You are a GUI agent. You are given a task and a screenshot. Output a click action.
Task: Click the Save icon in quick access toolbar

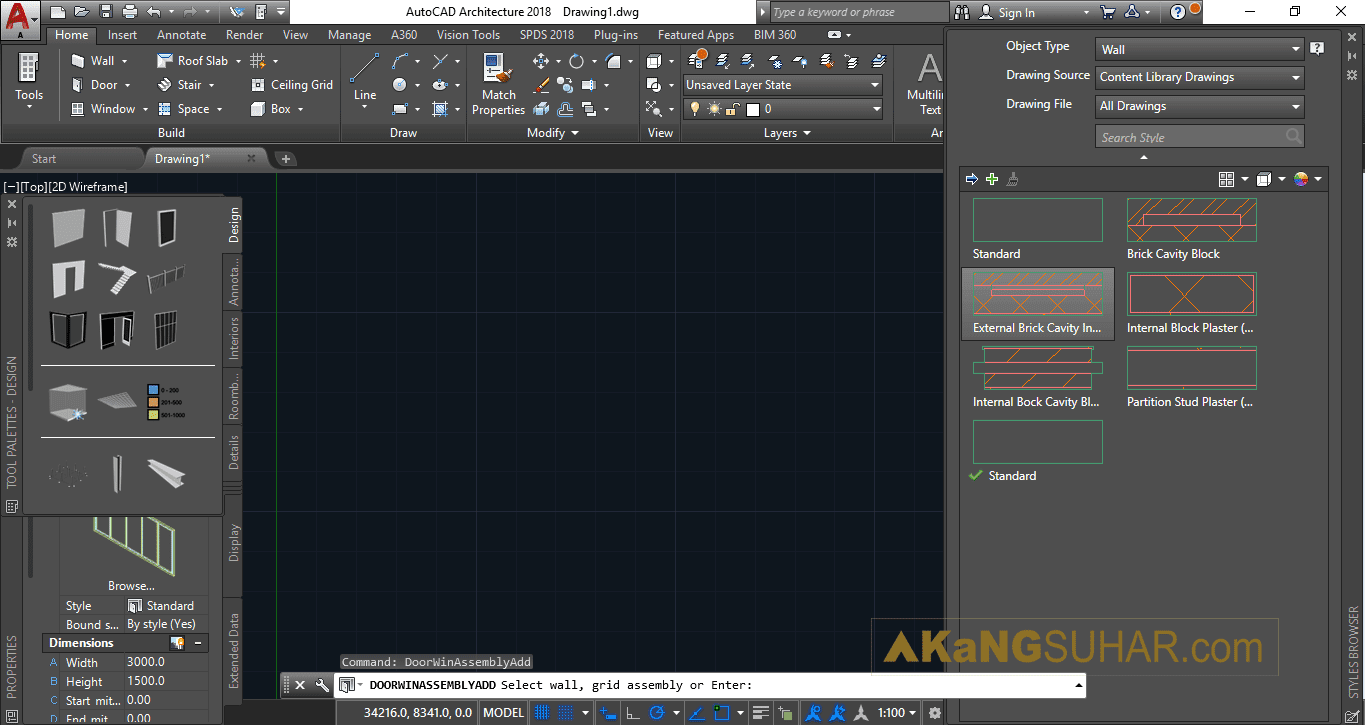(x=105, y=12)
